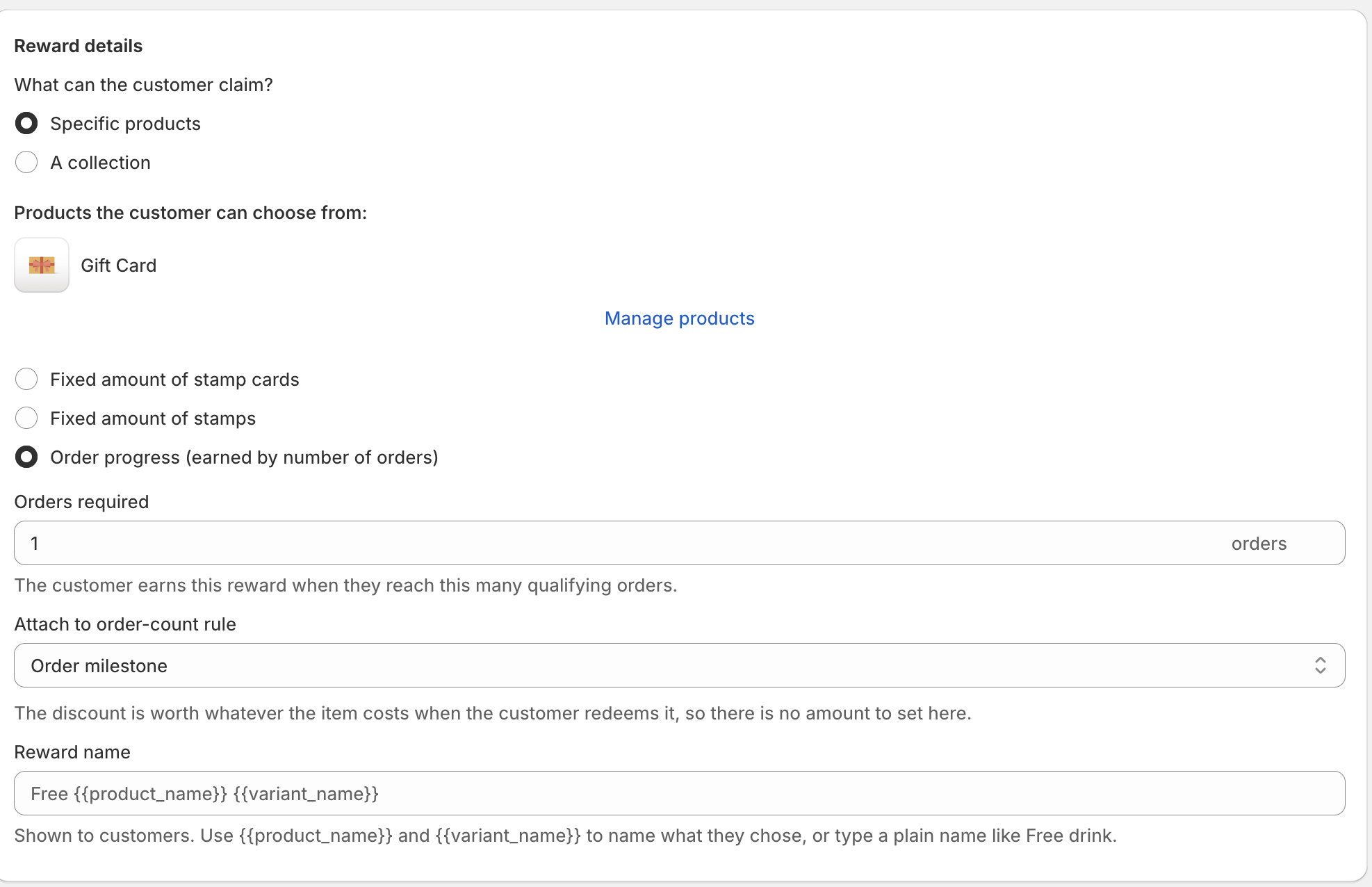Click the Order progress label text
The image size is (1372, 887).
pyautogui.click(x=244, y=457)
